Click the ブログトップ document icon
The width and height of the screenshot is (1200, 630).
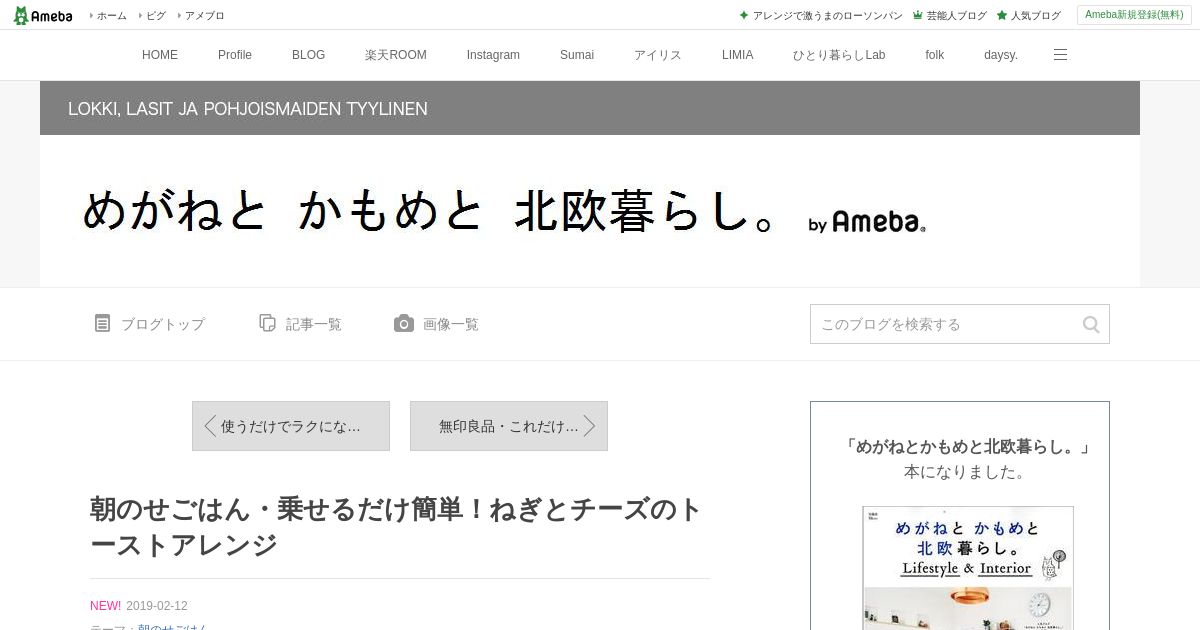pyautogui.click(x=102, y=323)
